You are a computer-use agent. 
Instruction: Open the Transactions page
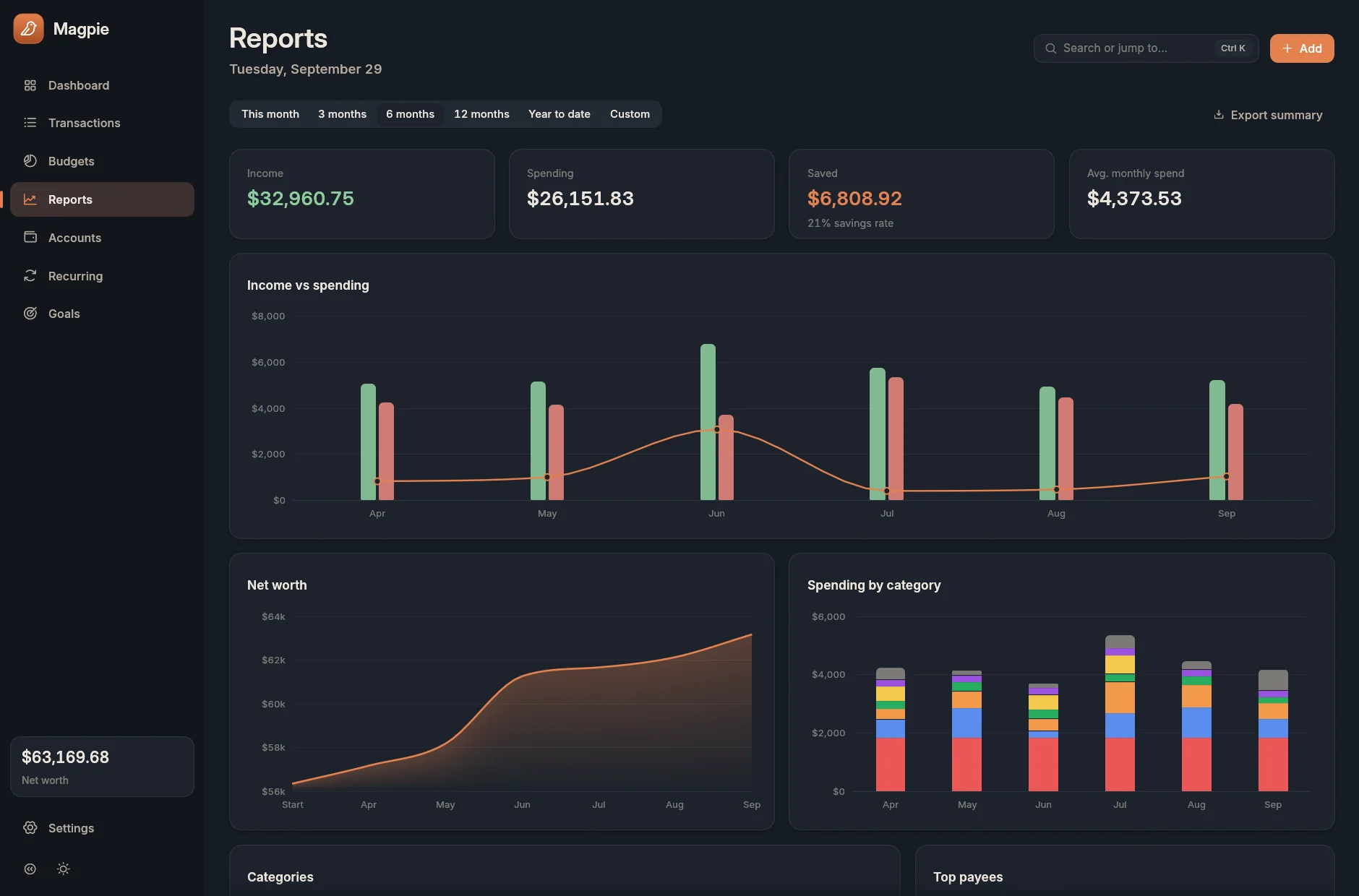(x=102, y=123)
